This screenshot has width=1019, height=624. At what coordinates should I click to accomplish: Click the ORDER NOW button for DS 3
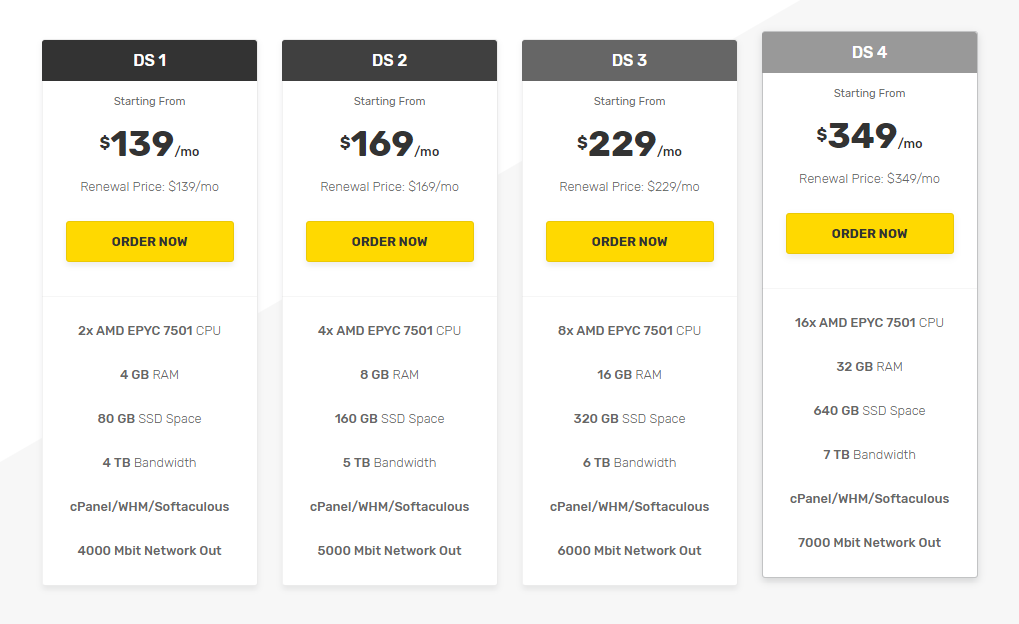tap(629, 241)
